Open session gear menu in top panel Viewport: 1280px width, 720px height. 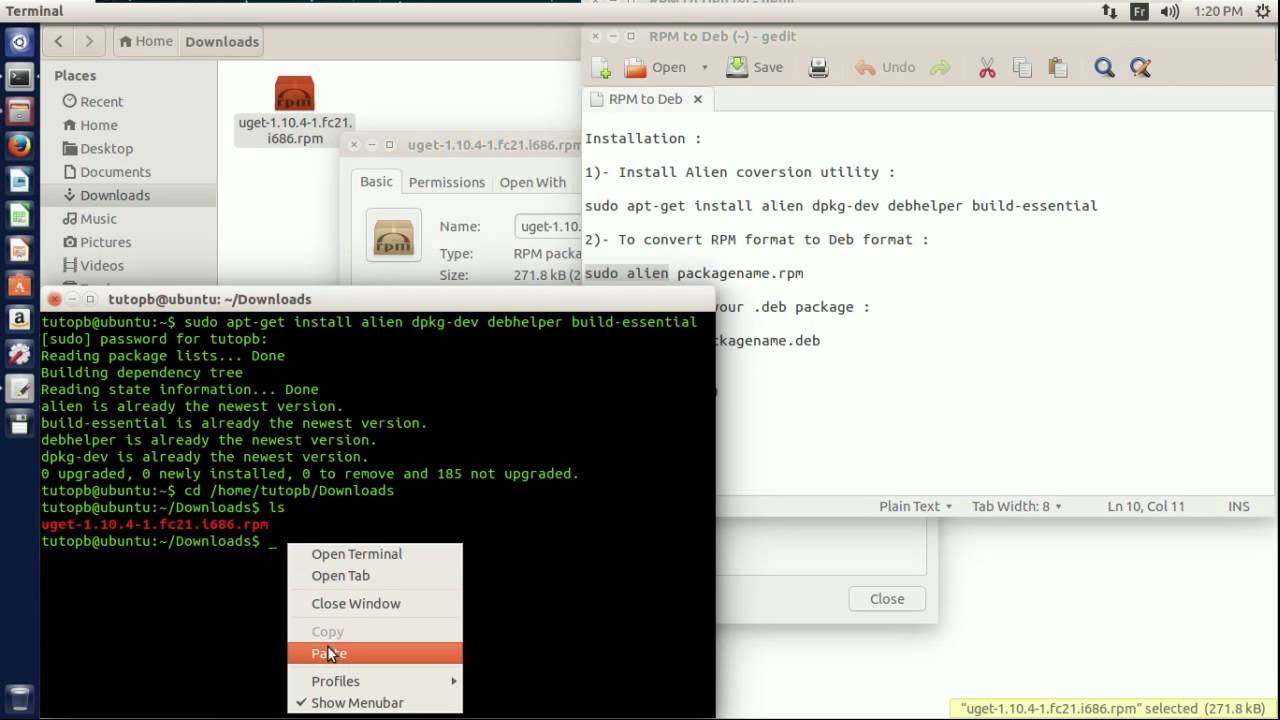[1262, 11]
